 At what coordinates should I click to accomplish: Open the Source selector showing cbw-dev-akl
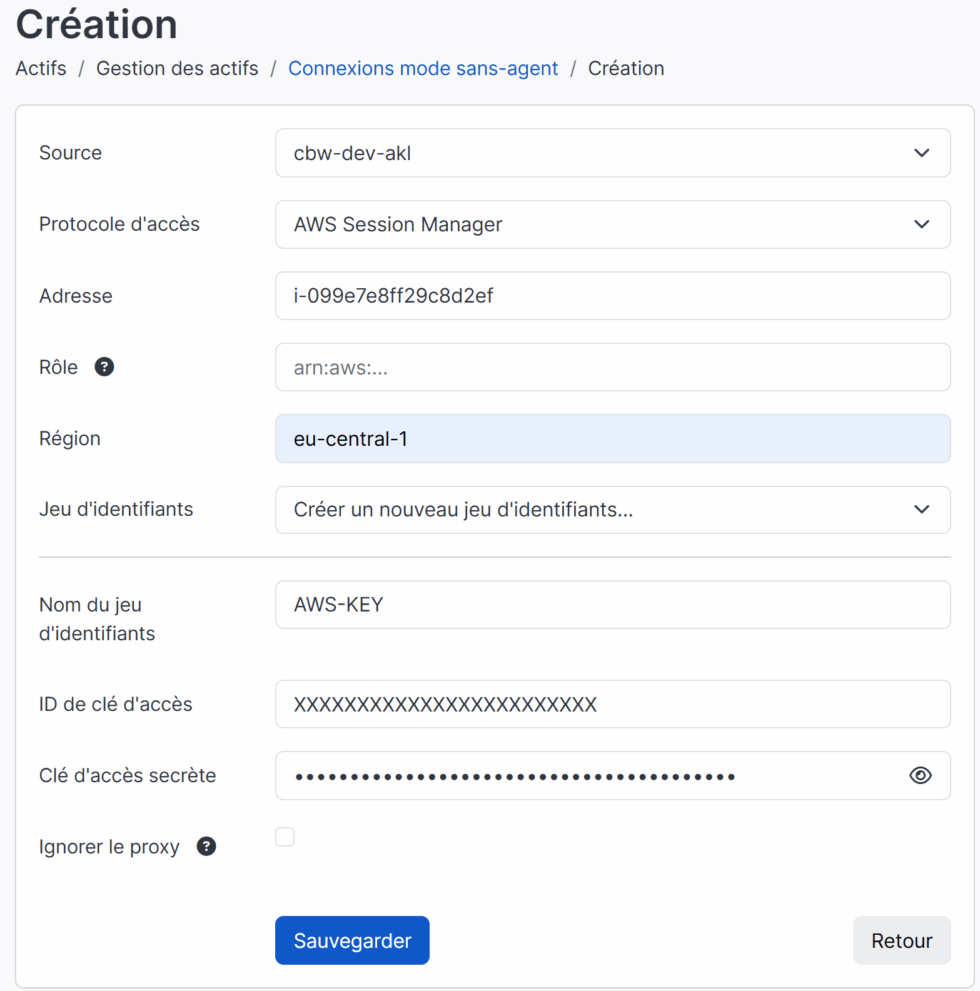612,153
